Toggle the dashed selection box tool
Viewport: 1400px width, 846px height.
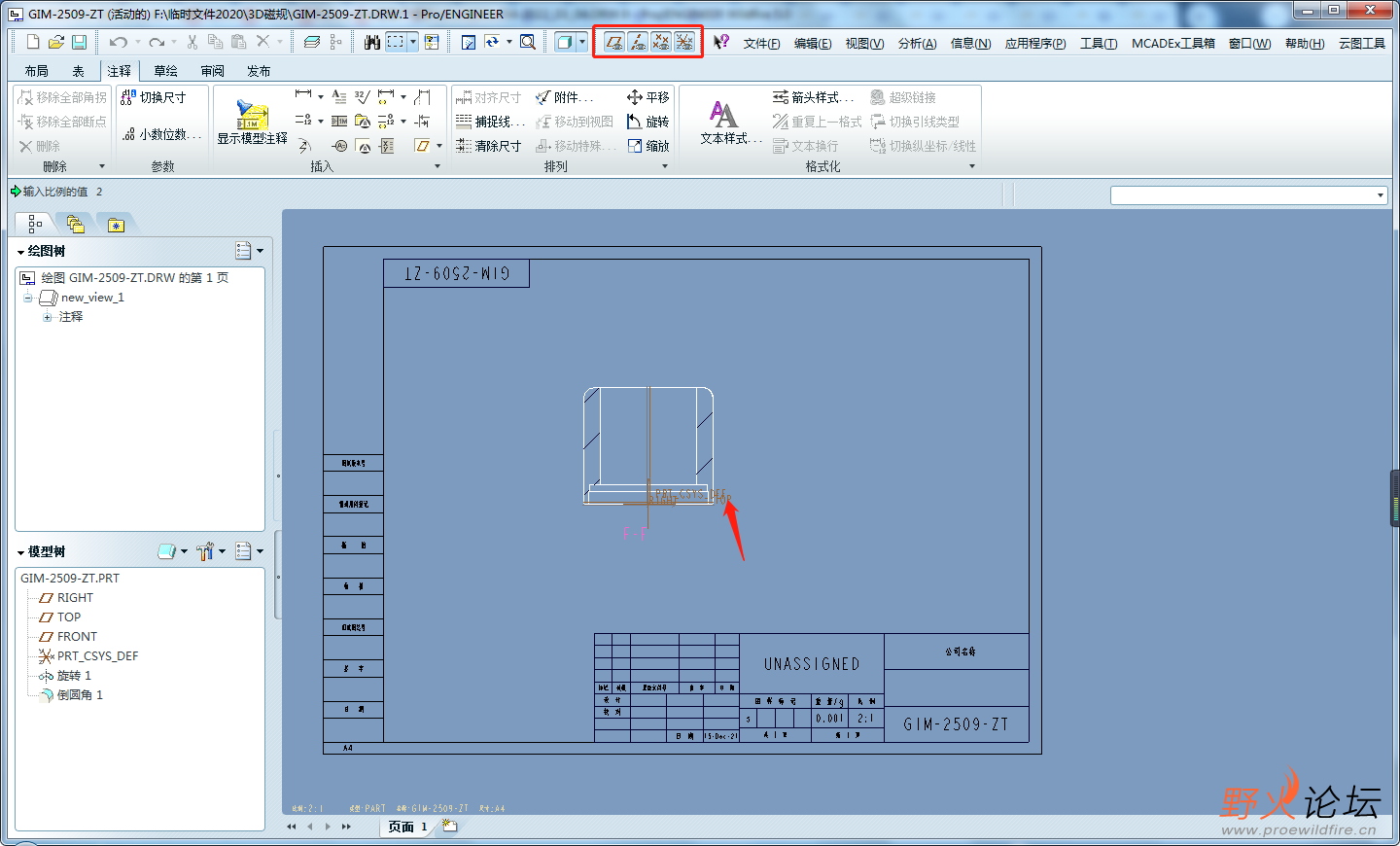[396, 42]
